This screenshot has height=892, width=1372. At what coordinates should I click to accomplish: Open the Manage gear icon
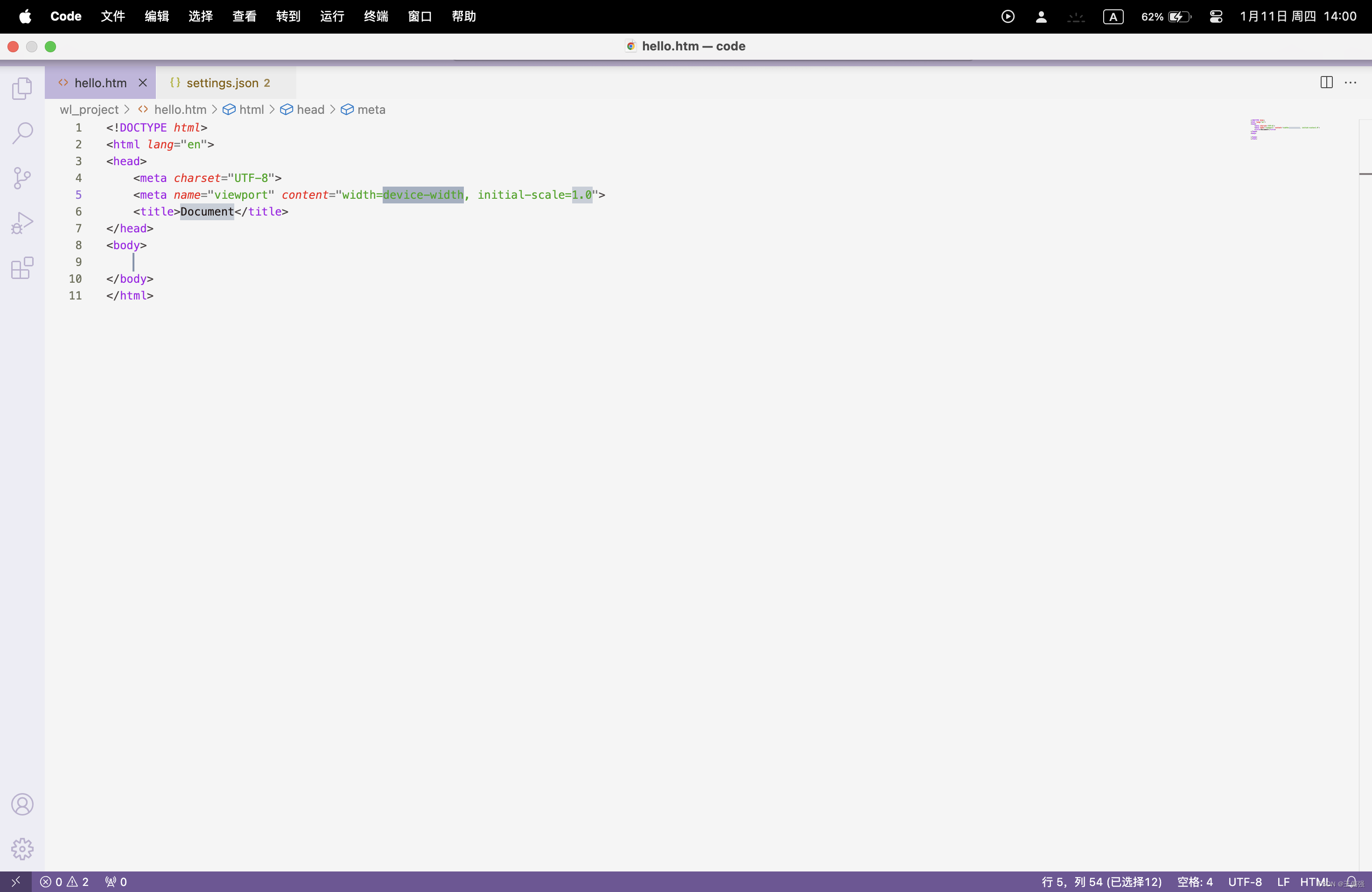(22, 849)
